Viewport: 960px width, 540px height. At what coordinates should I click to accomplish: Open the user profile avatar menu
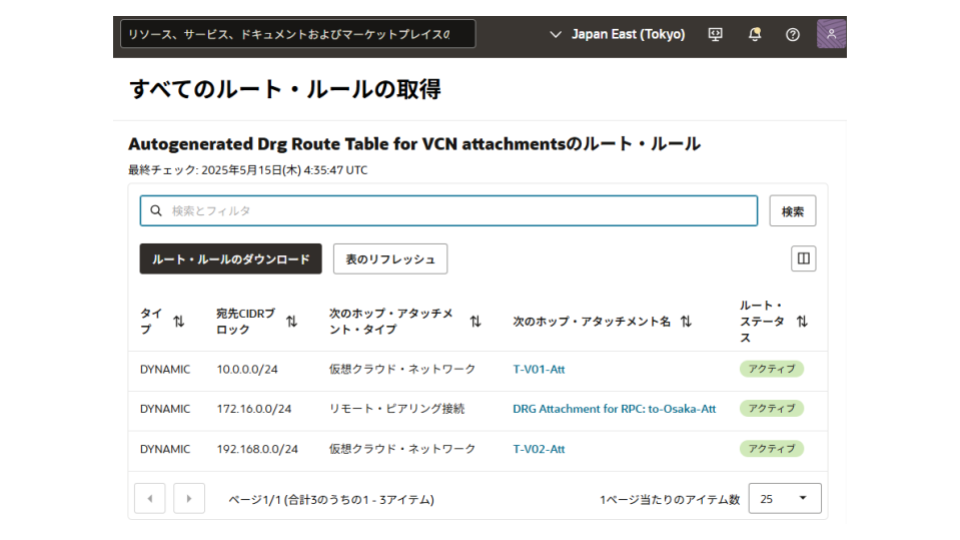tap(831, 34)
